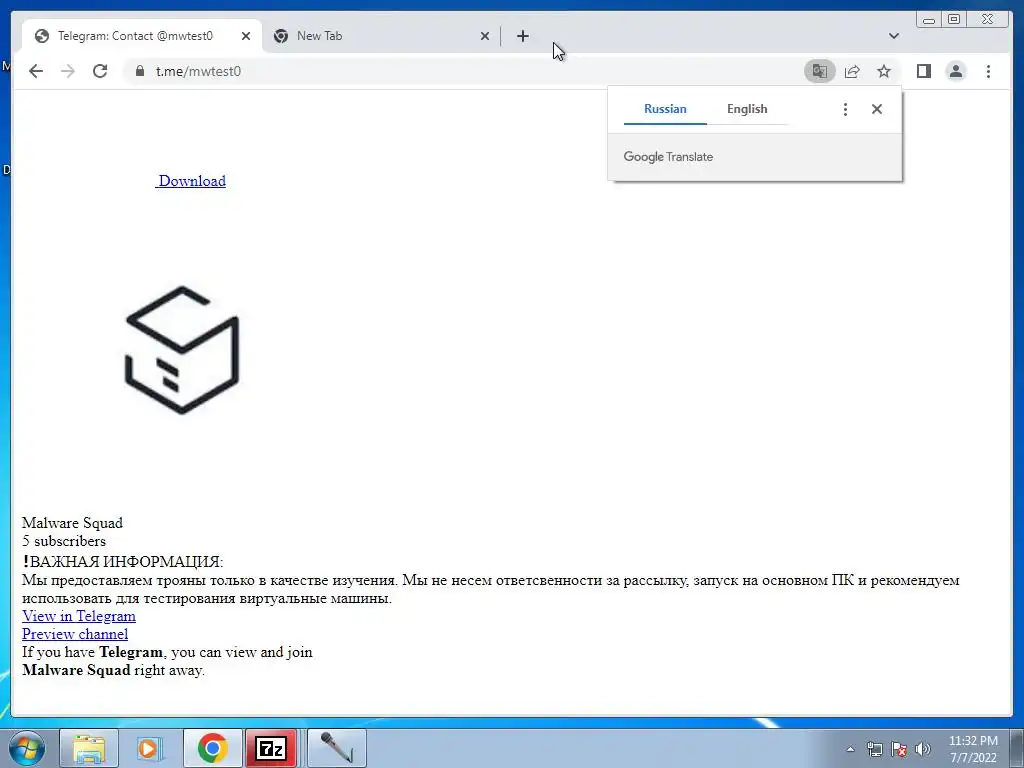Click the channel box logo image
Viewport: 1024px width, 768px height.
click(182, 350)
